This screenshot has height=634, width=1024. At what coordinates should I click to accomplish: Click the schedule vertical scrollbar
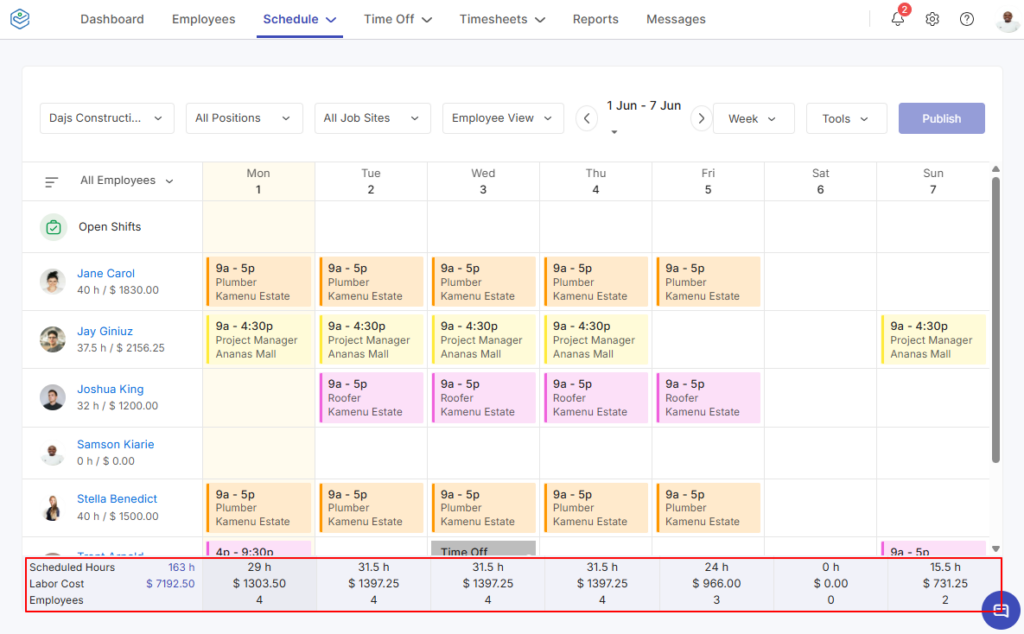pyautogui.click(x=996, y=319)
